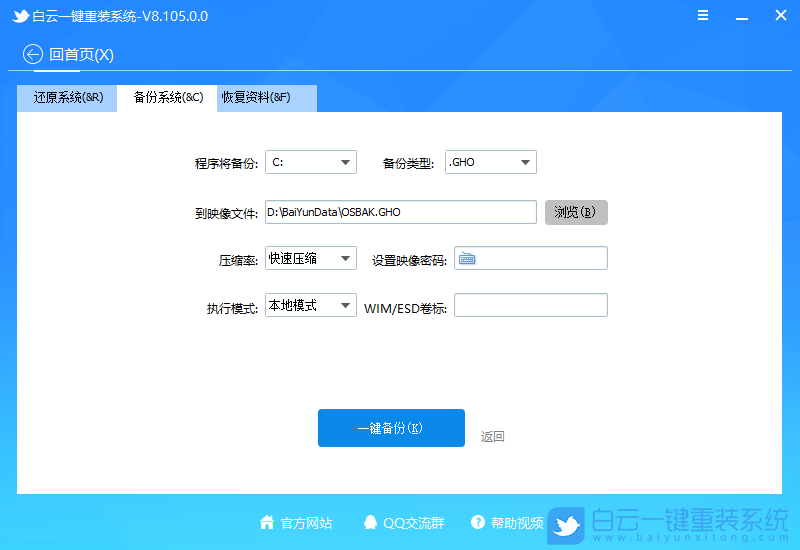This screenshot has width=800, height=550.
Task: Click the 备份类型 label
Action: [408, 164]
